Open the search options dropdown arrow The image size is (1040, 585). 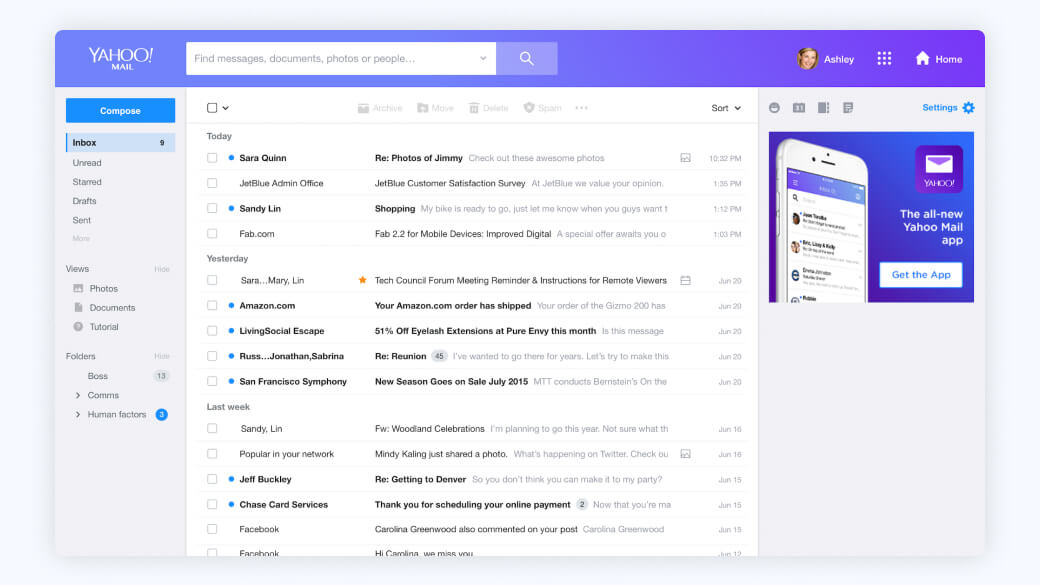[483, 58]
